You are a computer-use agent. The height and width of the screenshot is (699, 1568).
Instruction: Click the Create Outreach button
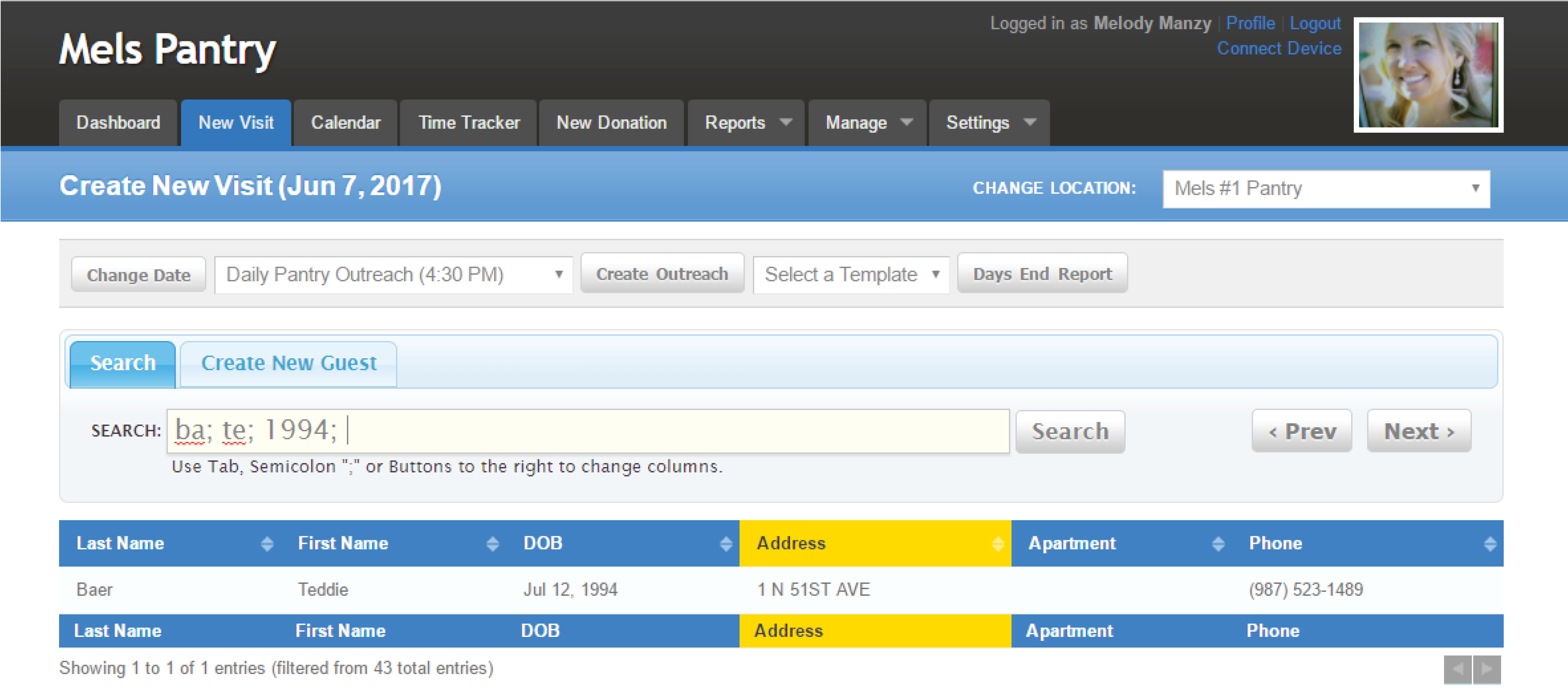tap(662, 273)
